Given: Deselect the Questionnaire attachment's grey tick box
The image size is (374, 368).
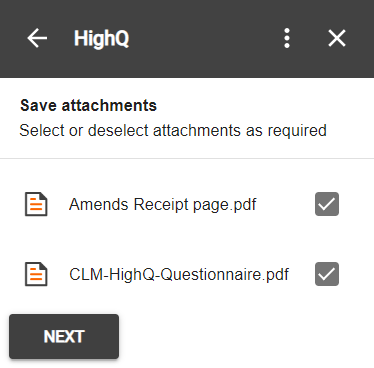Looking at the screenshot, I should click(x=327, y=274).
